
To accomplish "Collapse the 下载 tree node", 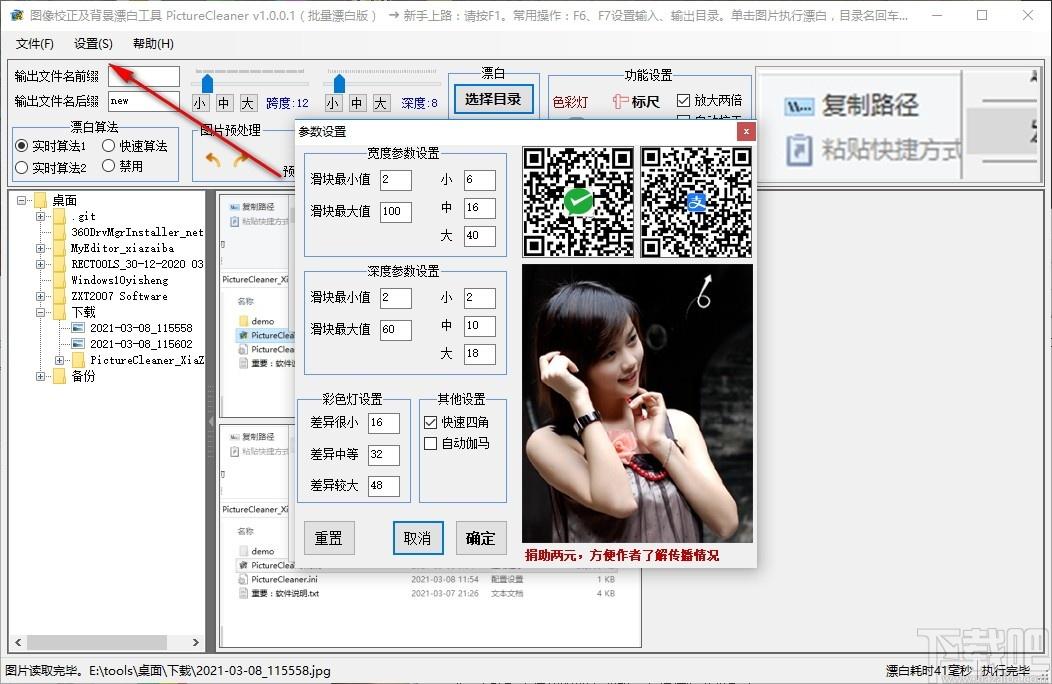I will click(40, 312).
